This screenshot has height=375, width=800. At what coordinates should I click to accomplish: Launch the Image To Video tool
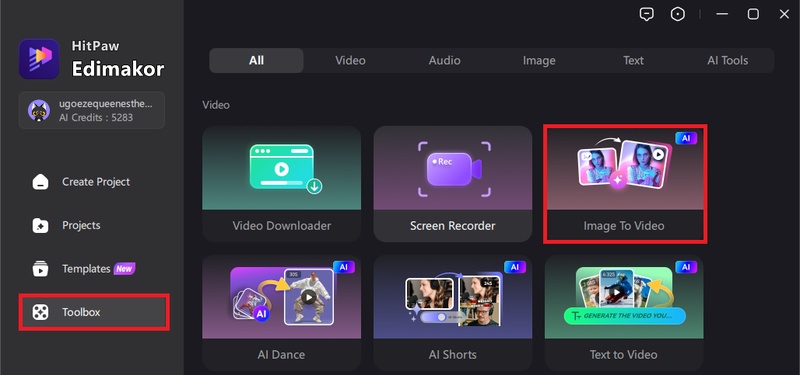tap(625, 184)
